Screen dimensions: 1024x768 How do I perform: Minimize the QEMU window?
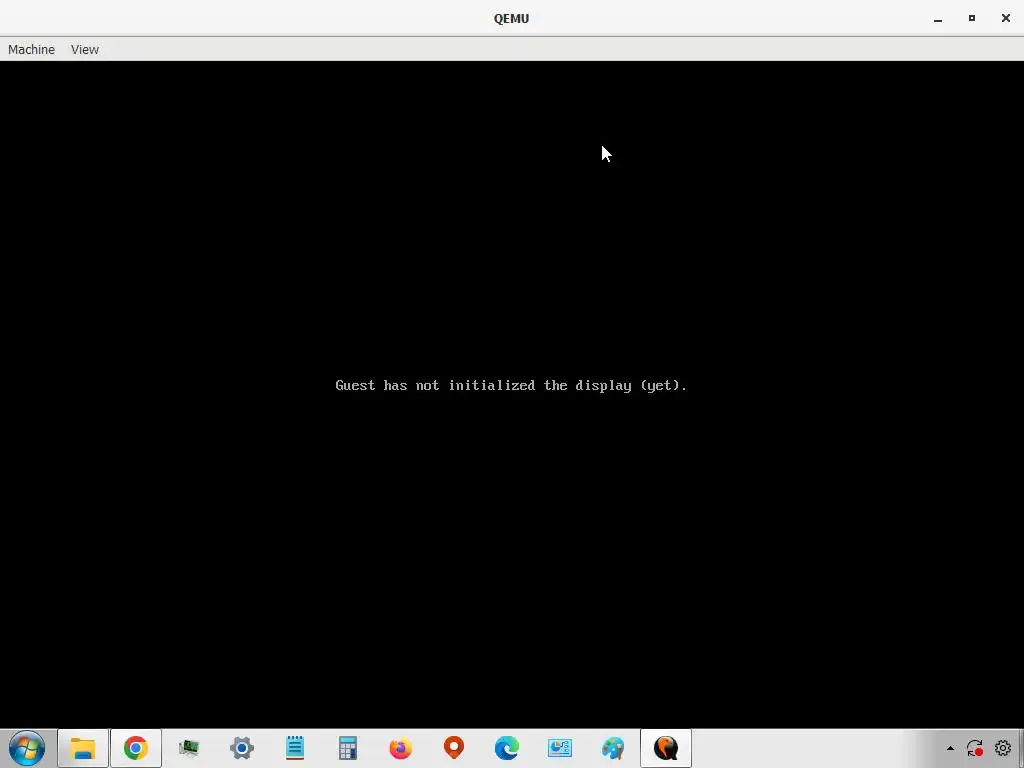coord(938,18)
